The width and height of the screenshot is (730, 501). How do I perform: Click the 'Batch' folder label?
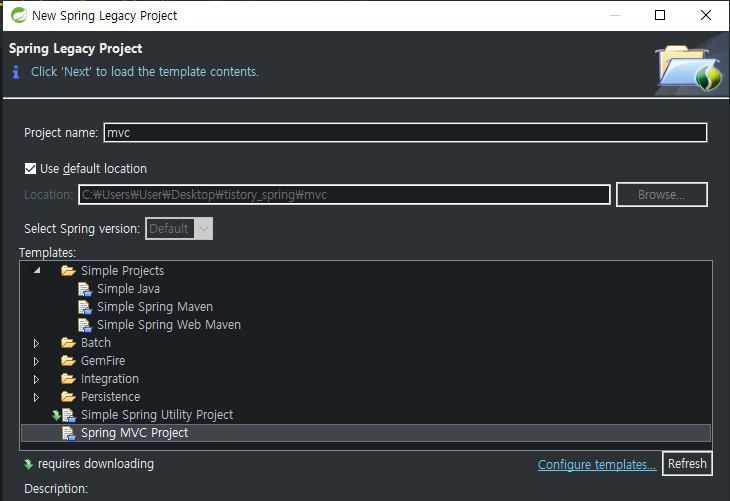click(96, 343)
